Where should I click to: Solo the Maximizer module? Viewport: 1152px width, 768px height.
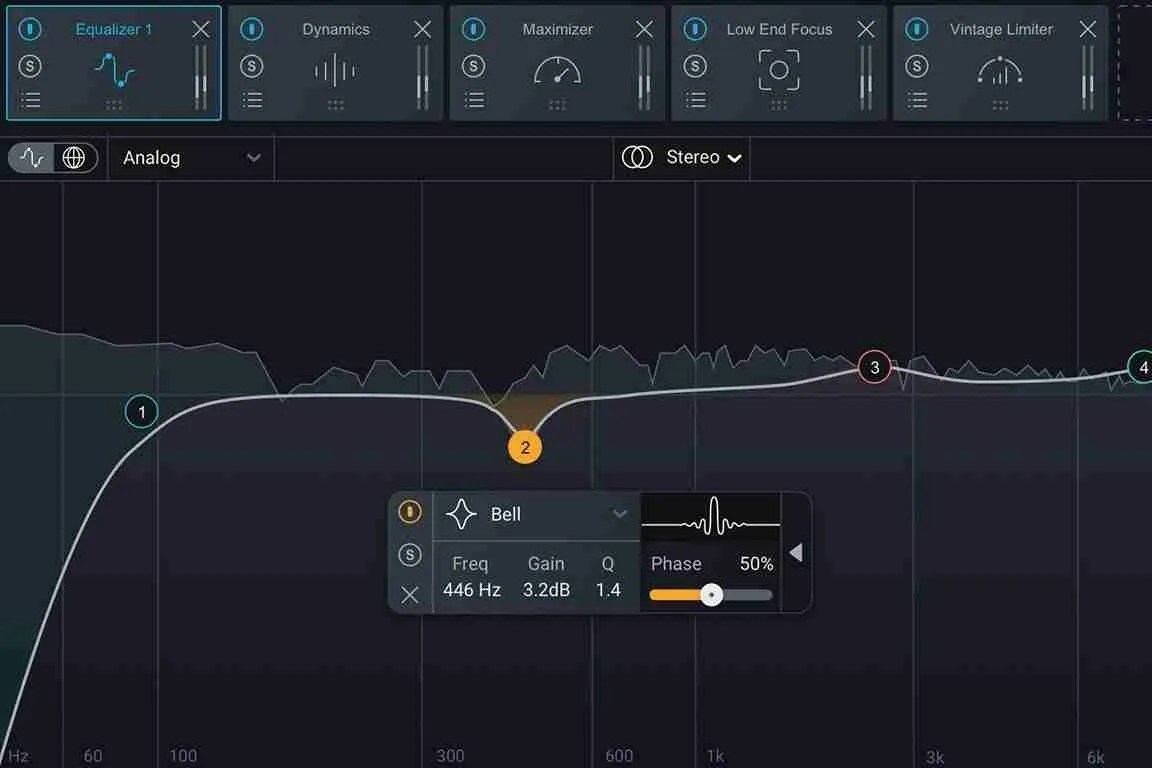[x=473, y=65]
